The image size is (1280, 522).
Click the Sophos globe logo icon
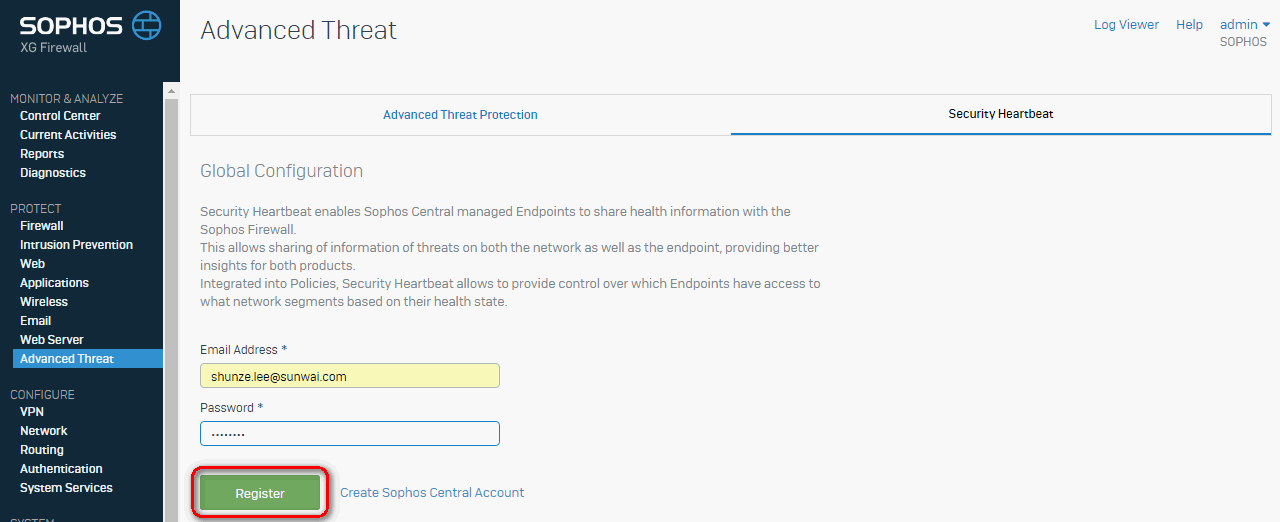(146, 24)
